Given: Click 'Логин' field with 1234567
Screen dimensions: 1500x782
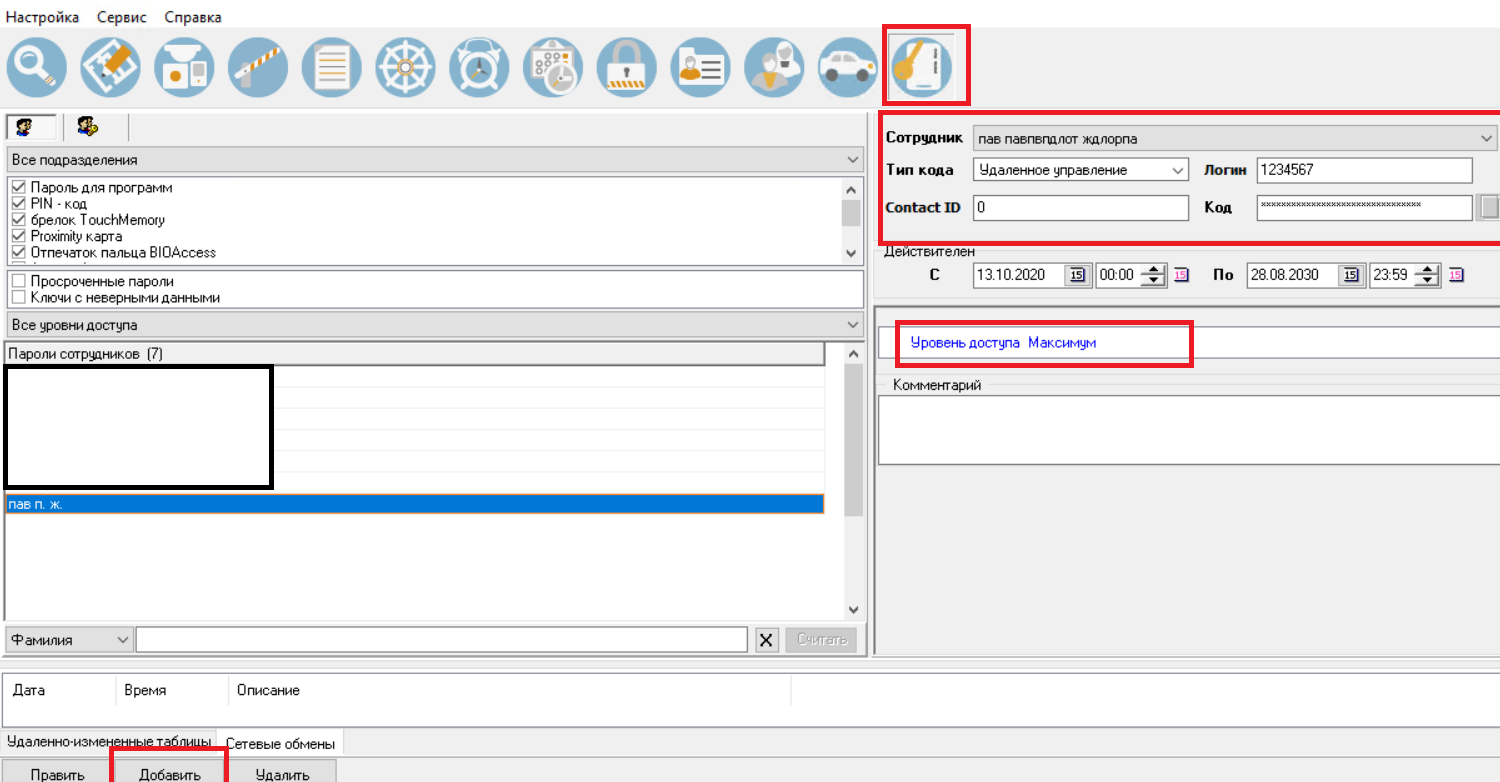Looking at the screenshot, I should 1364,170.
